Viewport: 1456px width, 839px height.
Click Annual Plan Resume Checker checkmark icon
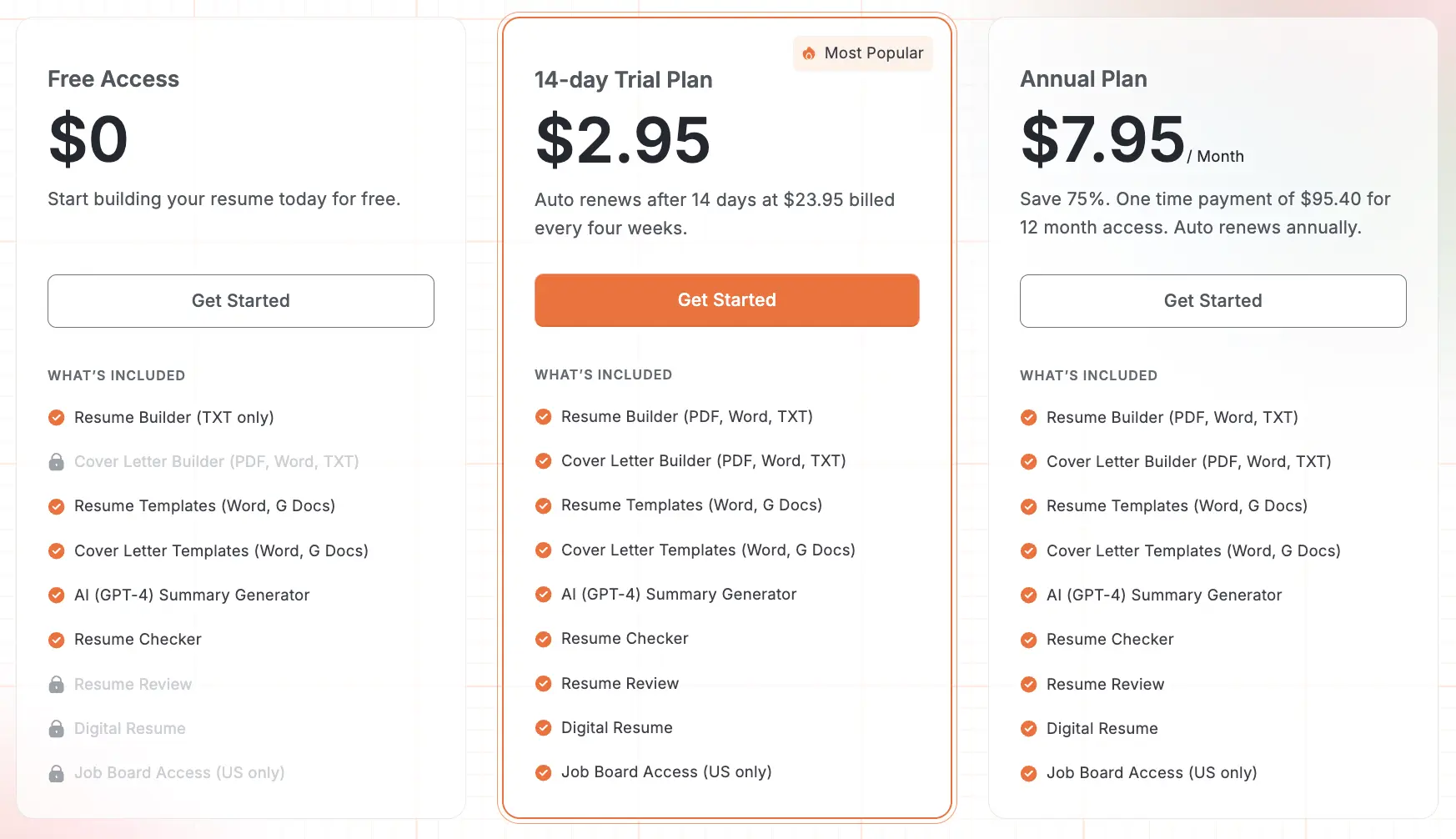pos(1029,640)
